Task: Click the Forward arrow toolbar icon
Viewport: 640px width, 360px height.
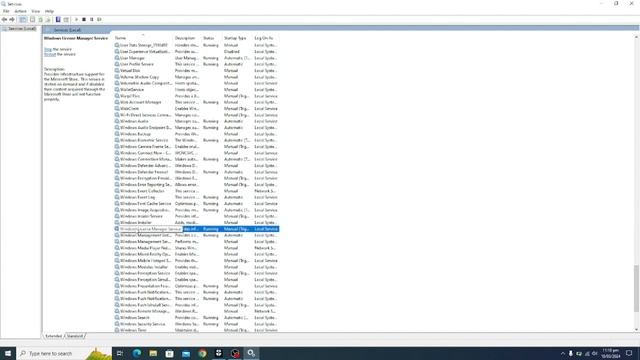Action: [12, 20]
